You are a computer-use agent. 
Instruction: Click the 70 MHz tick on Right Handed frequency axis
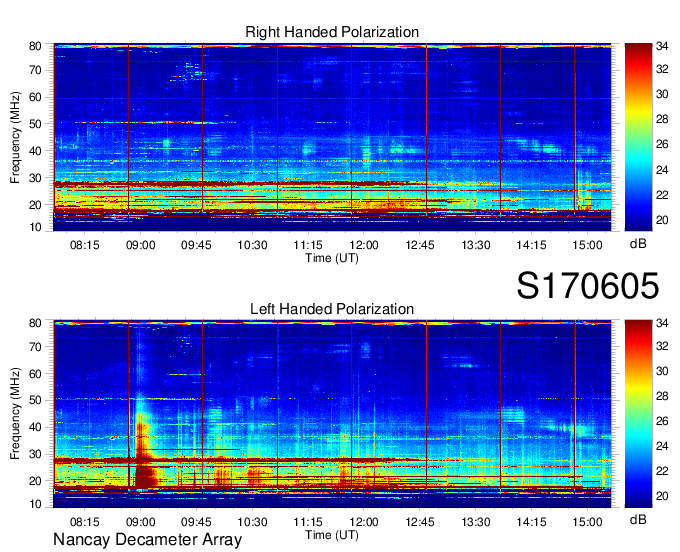pyautogui.click(x=35, y=70)
